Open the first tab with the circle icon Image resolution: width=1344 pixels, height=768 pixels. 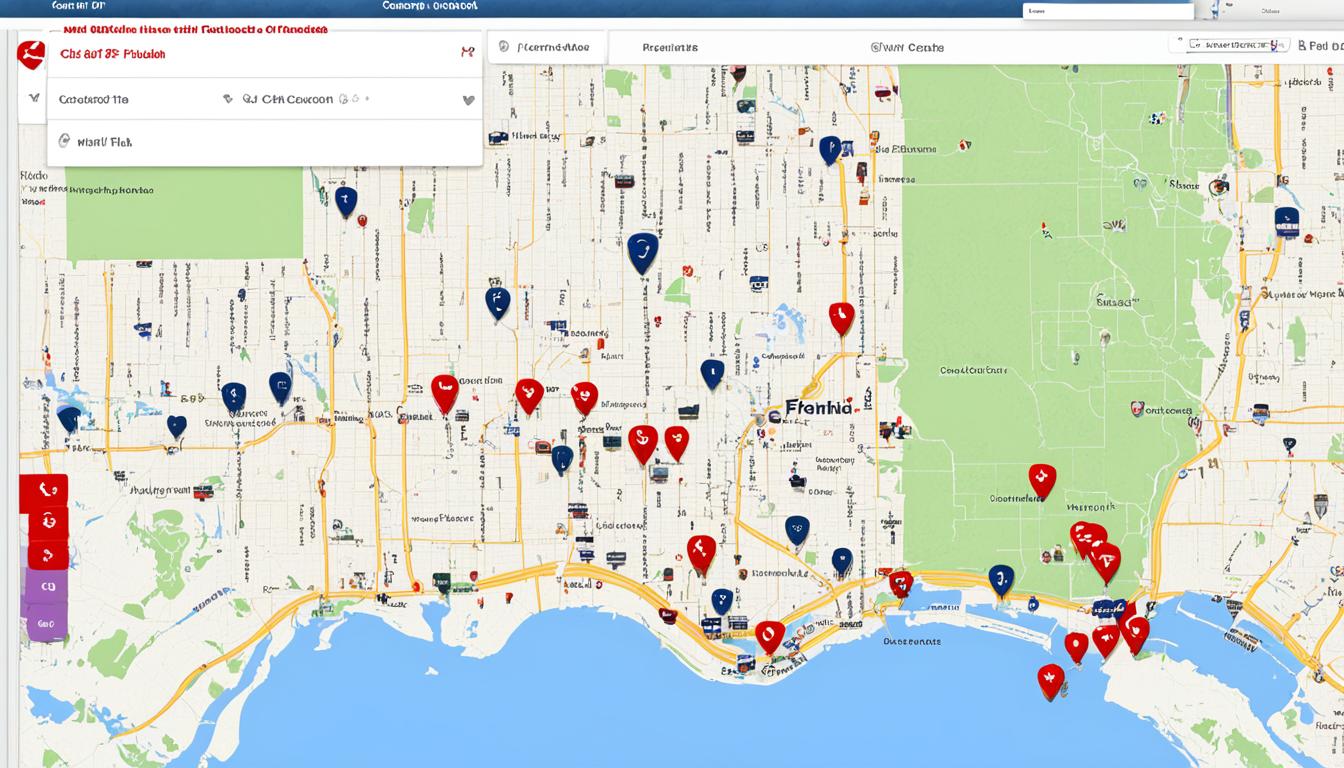pyautogui.click(x=545, y=47)
